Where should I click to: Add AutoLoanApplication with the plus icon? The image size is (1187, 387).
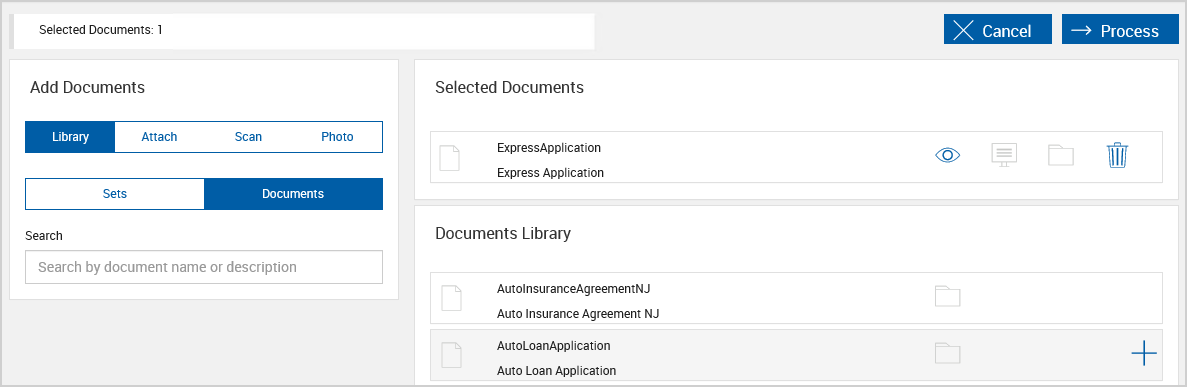[x=1144, y=354]
